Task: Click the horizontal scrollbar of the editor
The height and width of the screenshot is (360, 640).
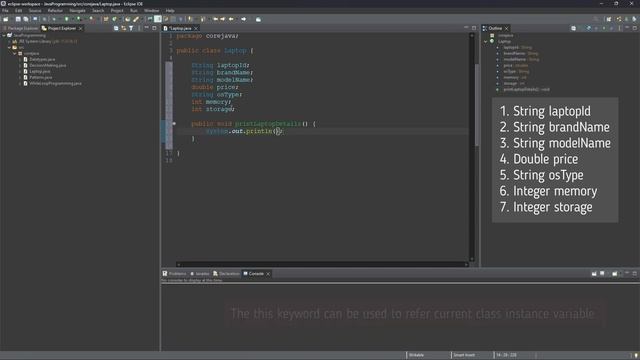Action: (322, 264)
